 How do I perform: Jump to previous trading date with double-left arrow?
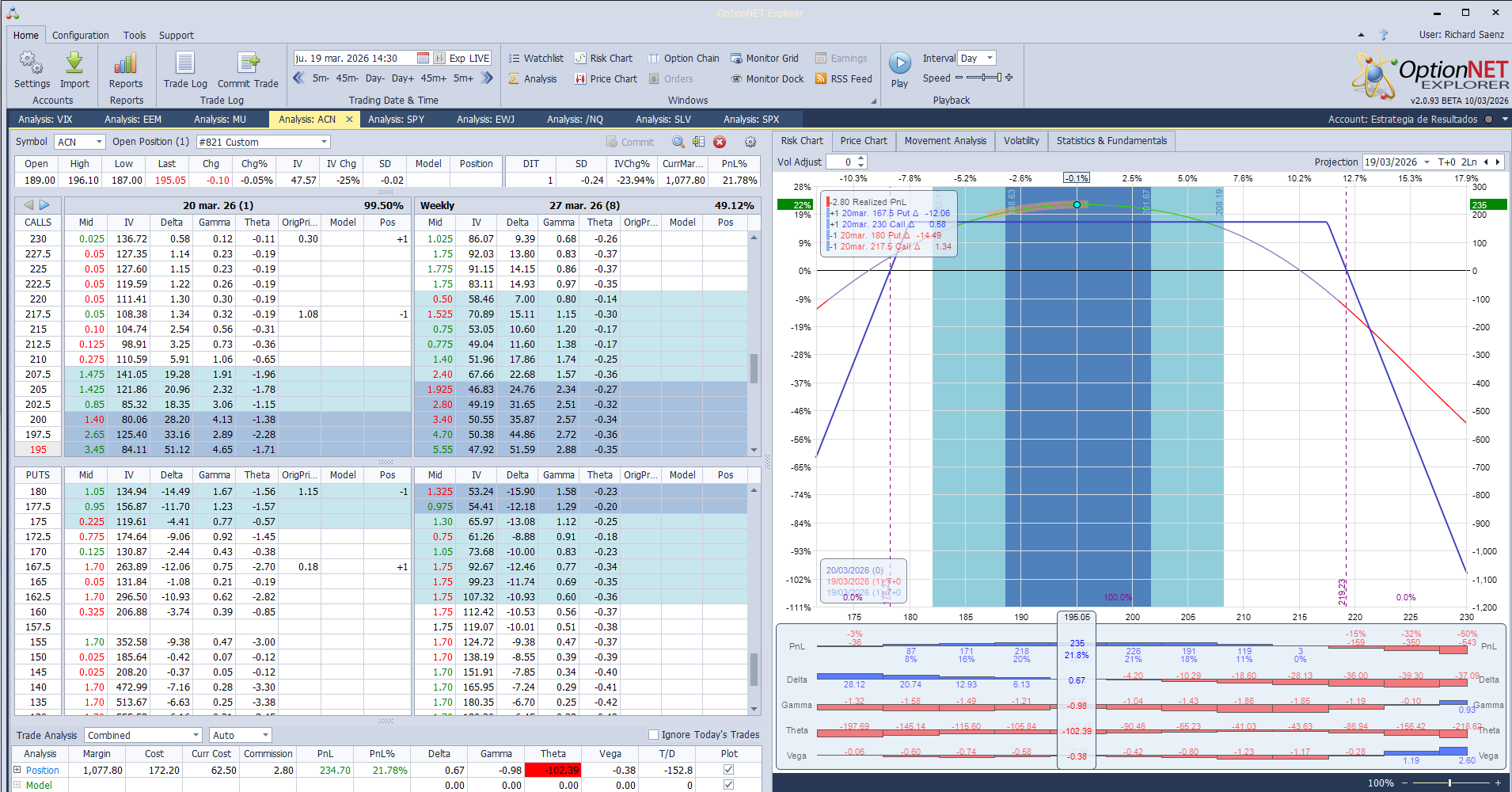tap(299, 78)
